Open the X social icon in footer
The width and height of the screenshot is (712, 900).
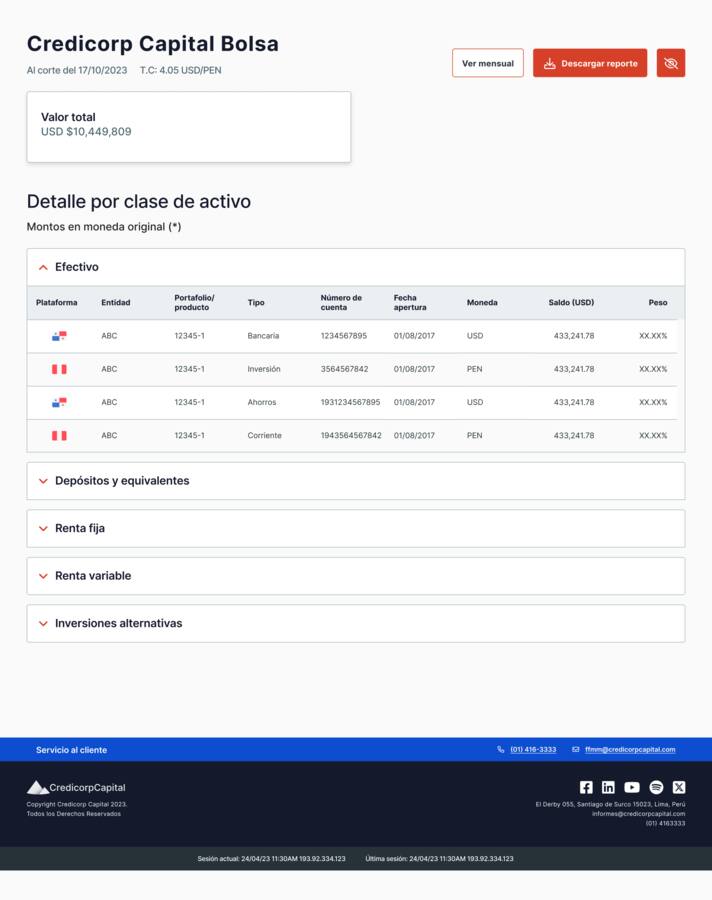point(679,787)
